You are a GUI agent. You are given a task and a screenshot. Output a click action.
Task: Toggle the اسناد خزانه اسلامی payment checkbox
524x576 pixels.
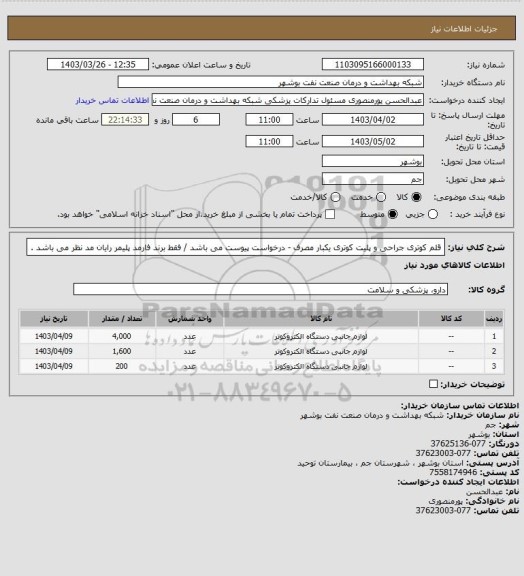pos(330,214)
